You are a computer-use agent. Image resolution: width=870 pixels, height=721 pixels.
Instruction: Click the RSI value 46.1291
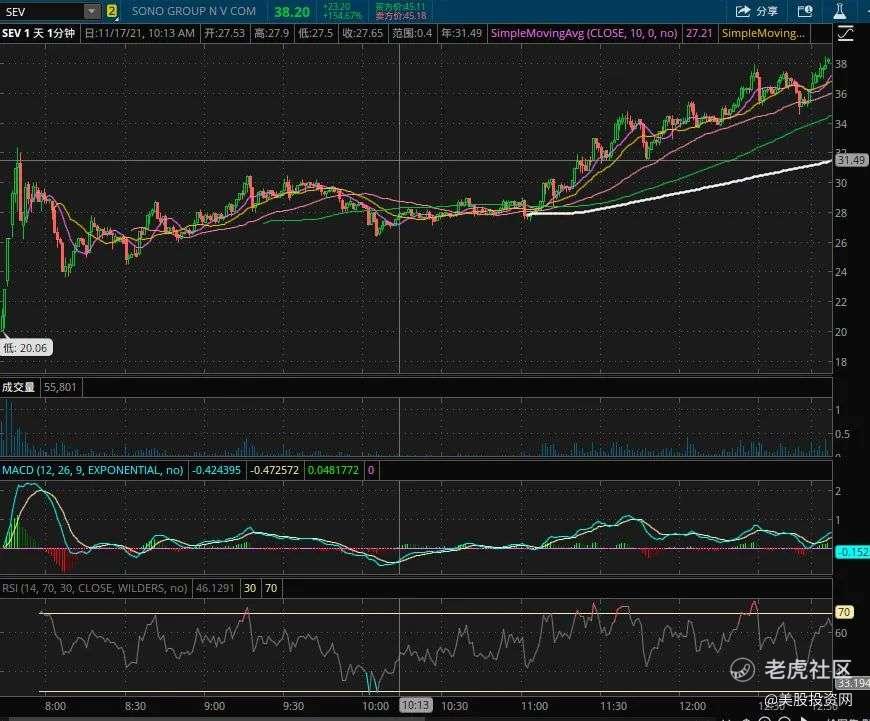[x=215, y=588]
